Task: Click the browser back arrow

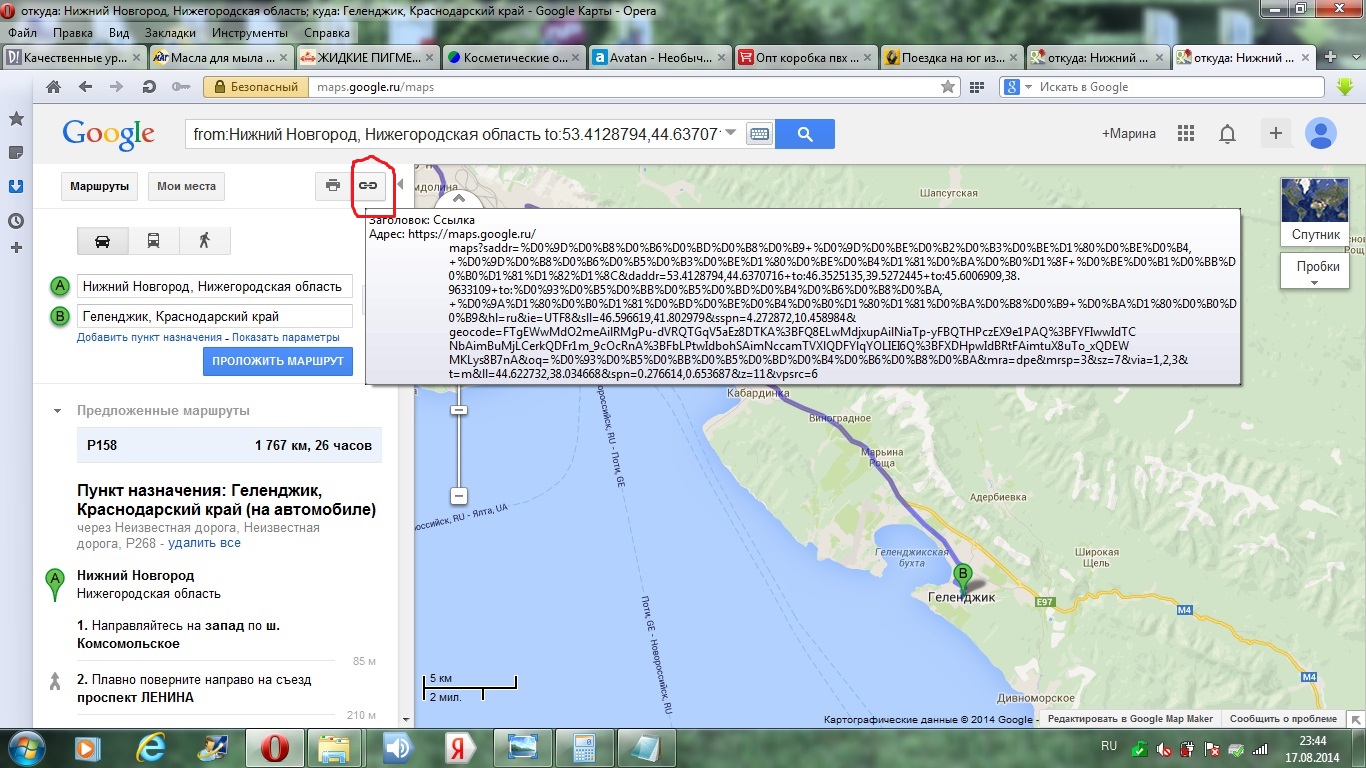Action: click(x=86, y=87)
